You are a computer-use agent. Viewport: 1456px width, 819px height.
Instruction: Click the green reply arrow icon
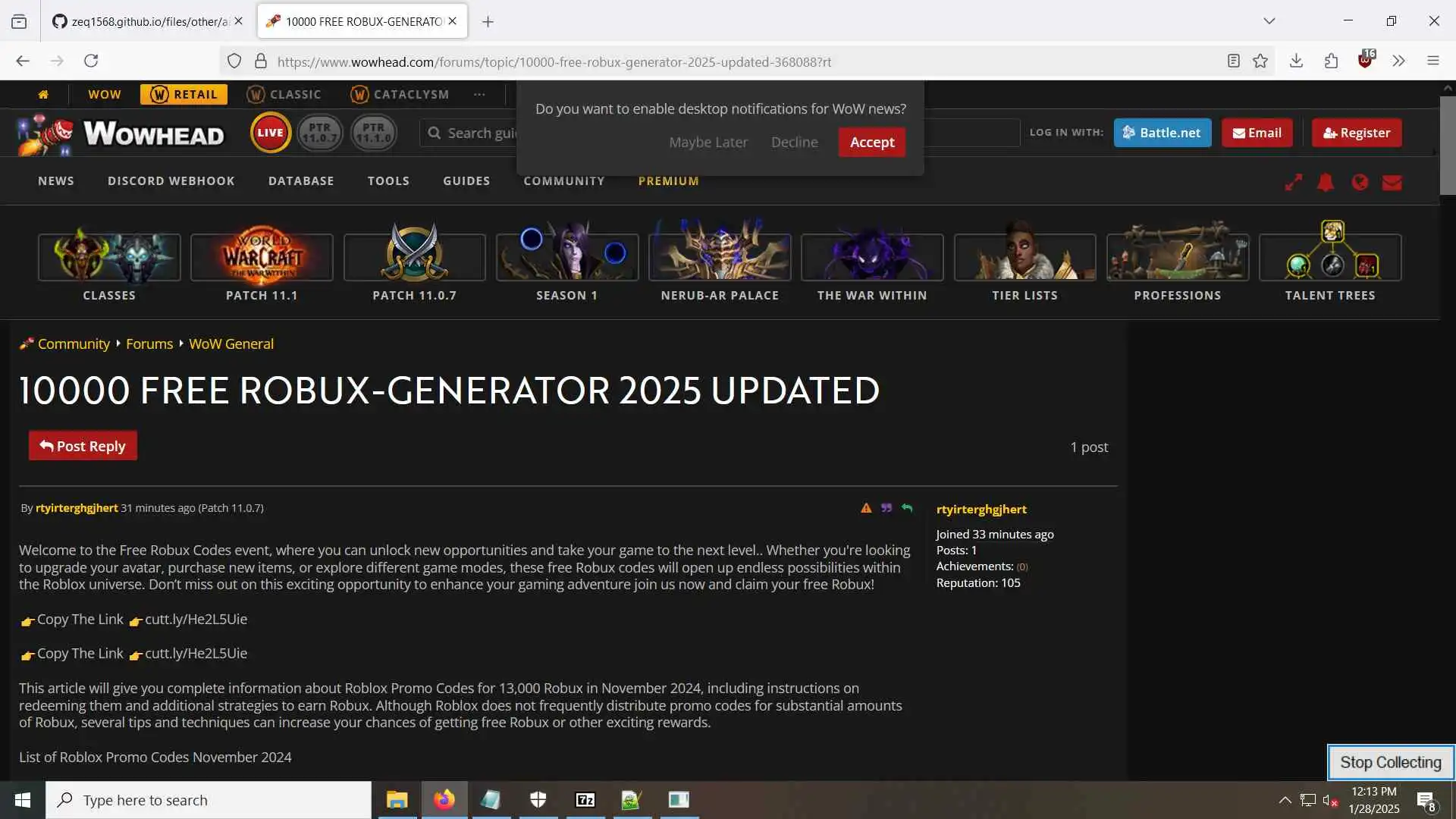pos(907,508)
